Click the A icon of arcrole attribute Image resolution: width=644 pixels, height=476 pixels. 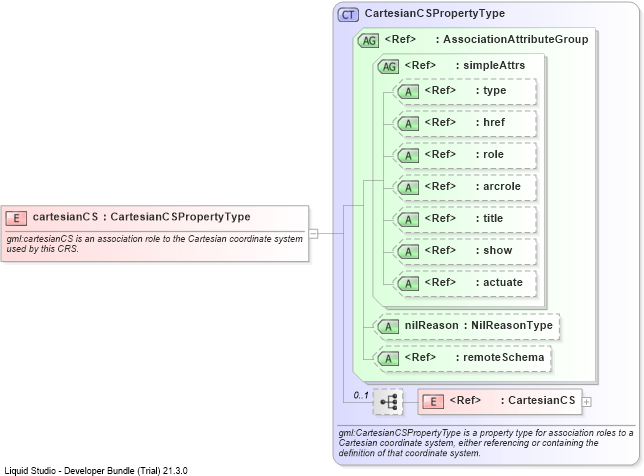[x=408, y=188]
